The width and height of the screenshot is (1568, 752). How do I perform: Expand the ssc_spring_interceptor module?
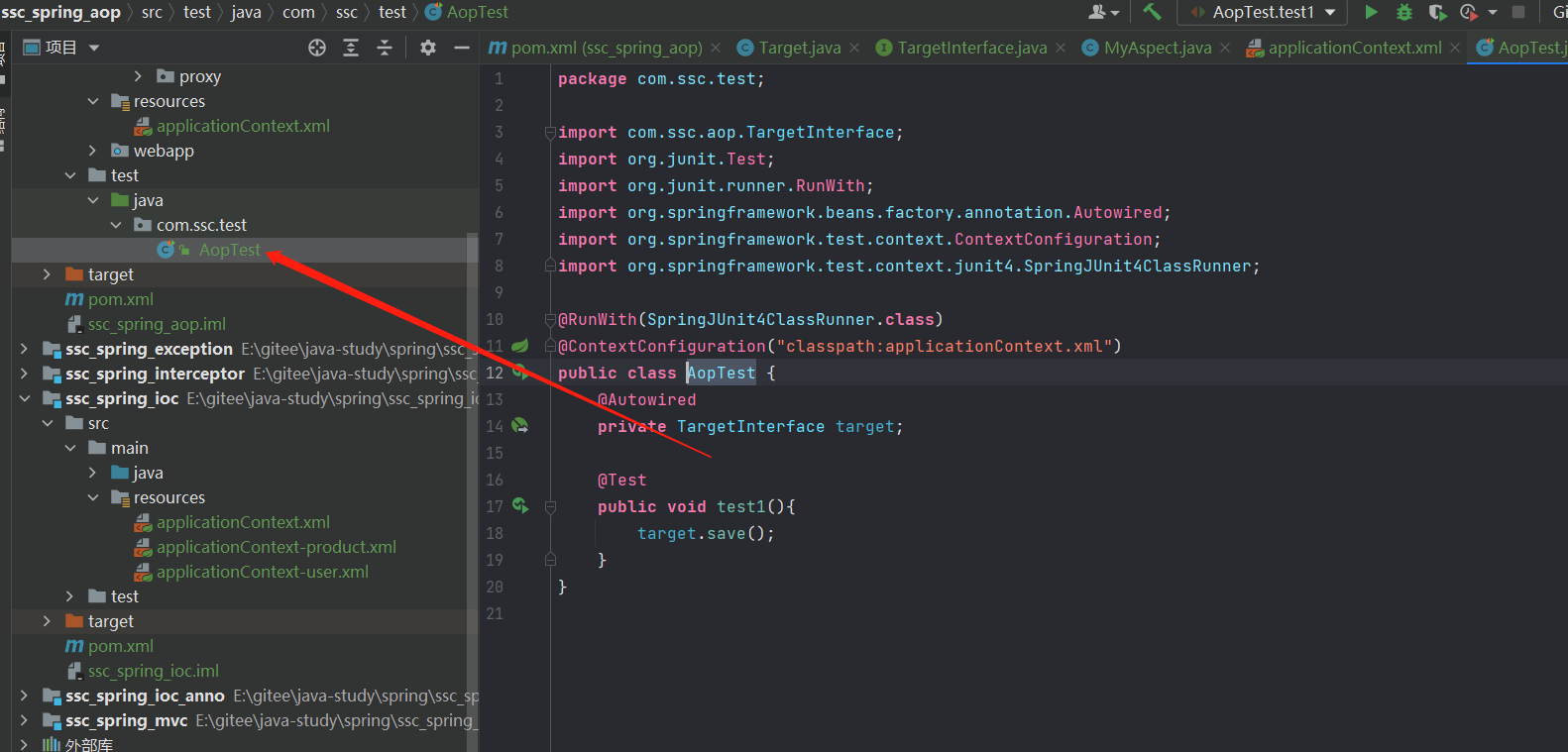click(x=24, y=374)
